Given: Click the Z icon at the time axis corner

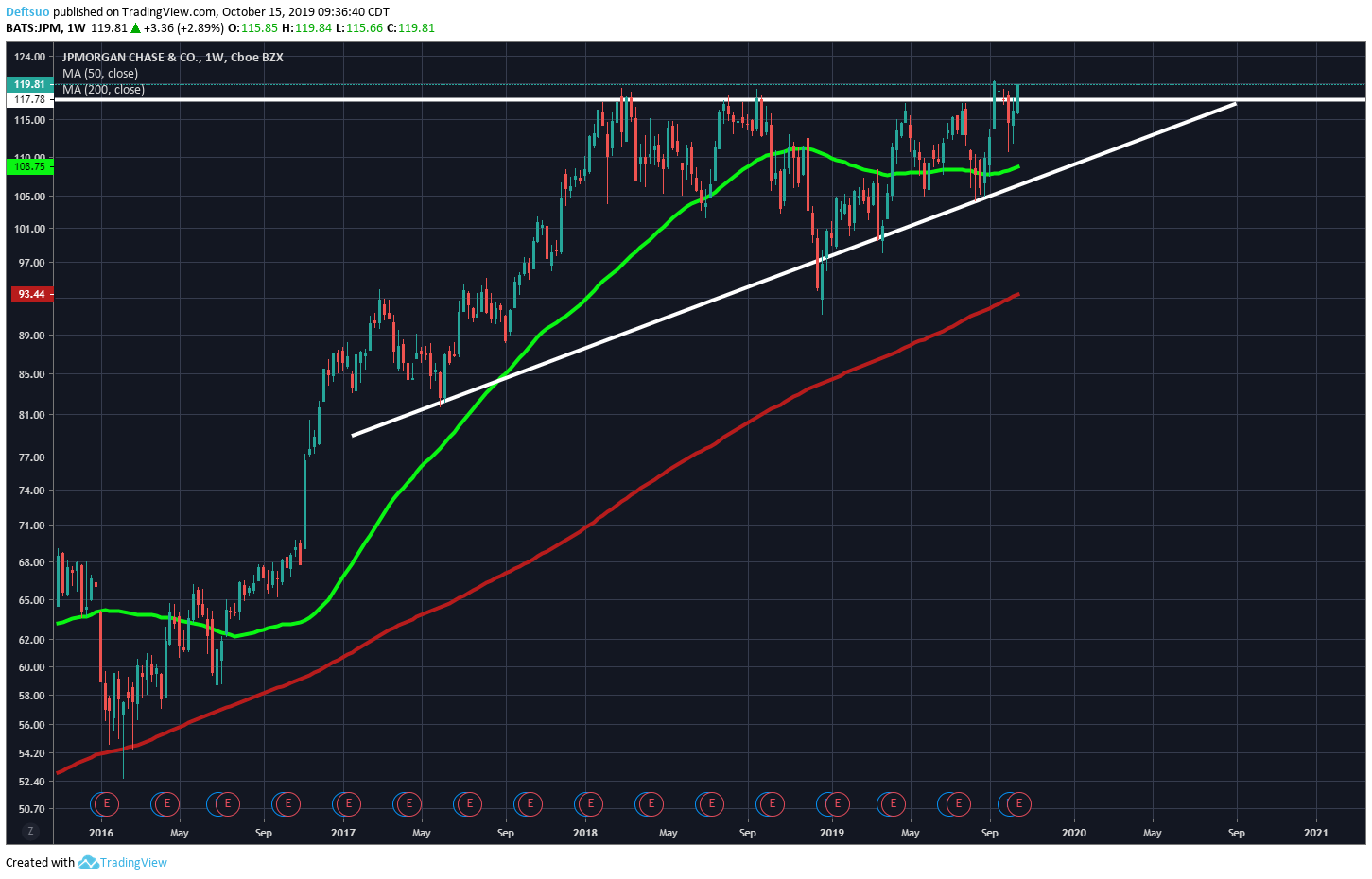Looking at the screenshot, I should pos(30,832).
